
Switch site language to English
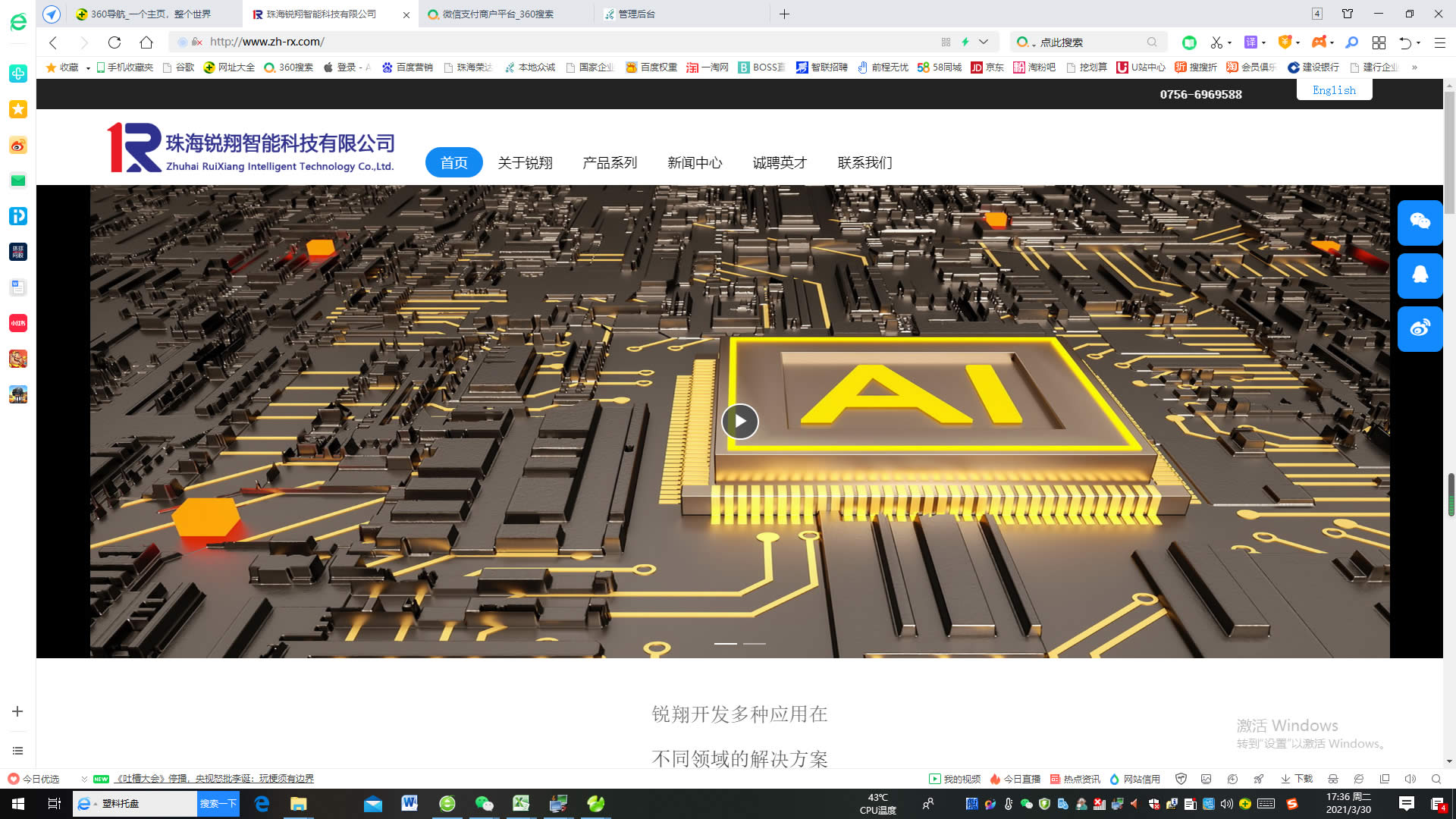pyautogui.click(x=1334, y=90)
